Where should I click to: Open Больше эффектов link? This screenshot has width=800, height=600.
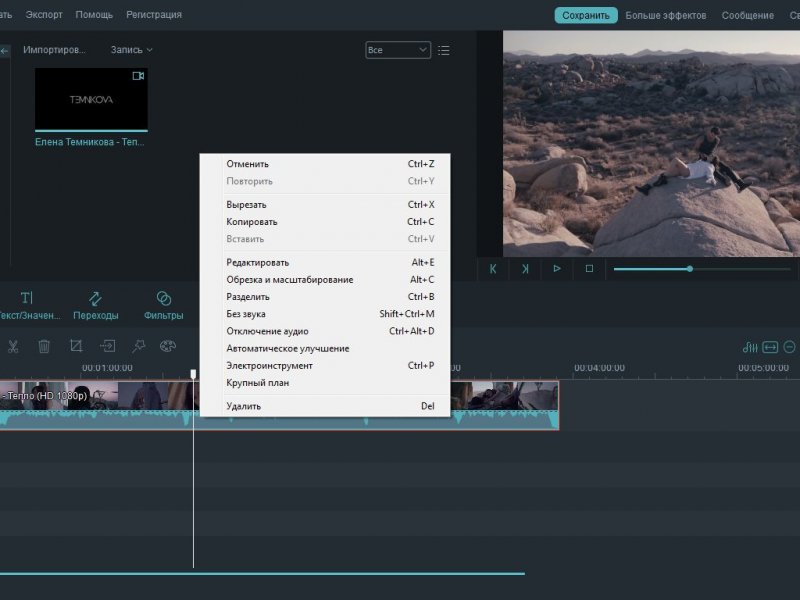666,15
